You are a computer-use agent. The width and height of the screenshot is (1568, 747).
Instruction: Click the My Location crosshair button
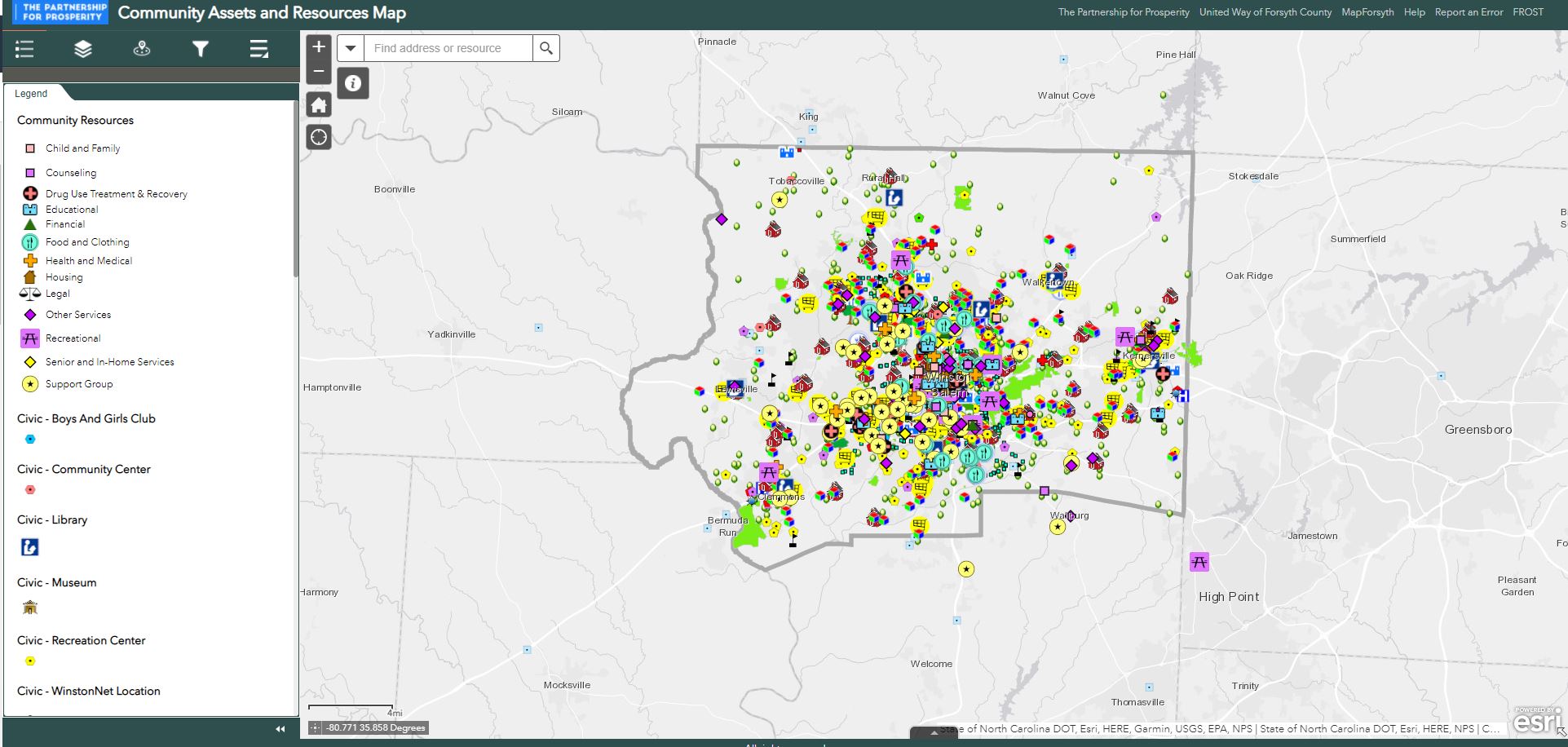(318, 136)
